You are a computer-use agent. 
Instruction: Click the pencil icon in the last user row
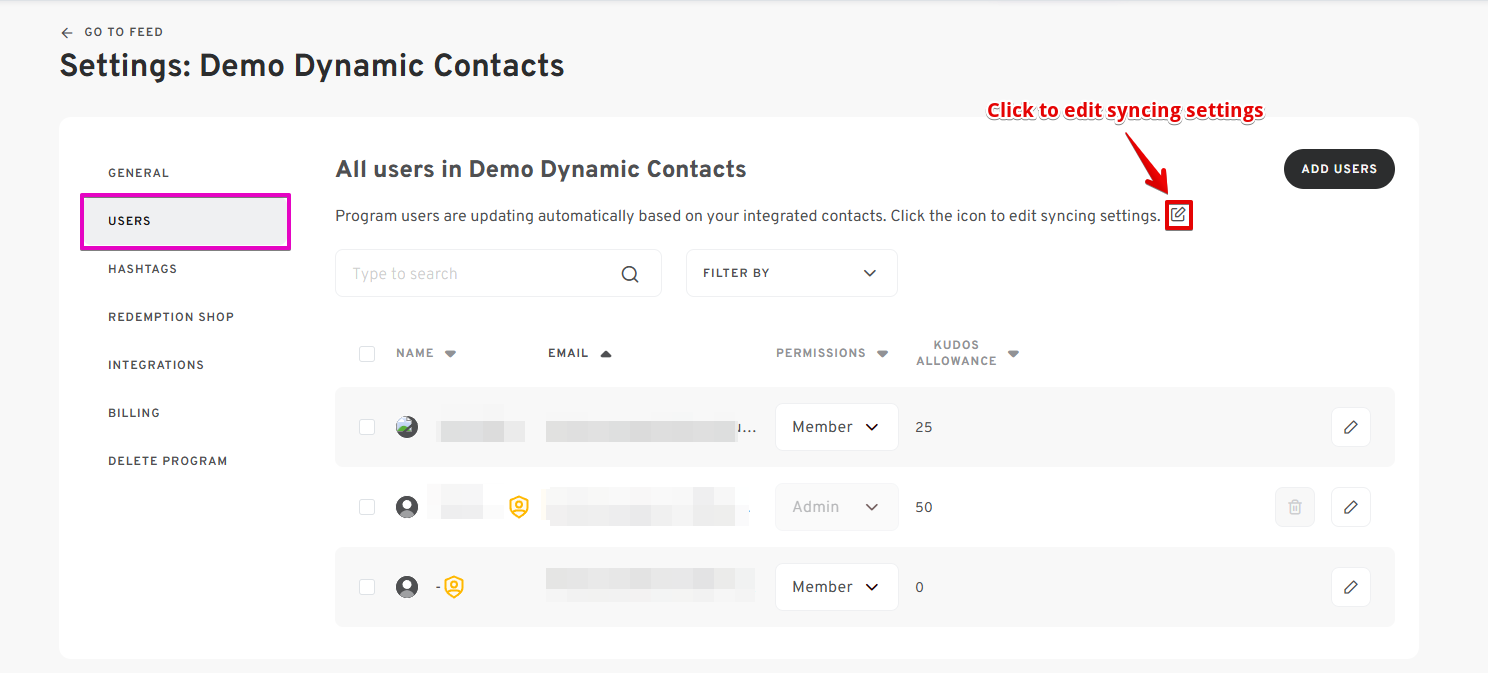point(1350,587)
